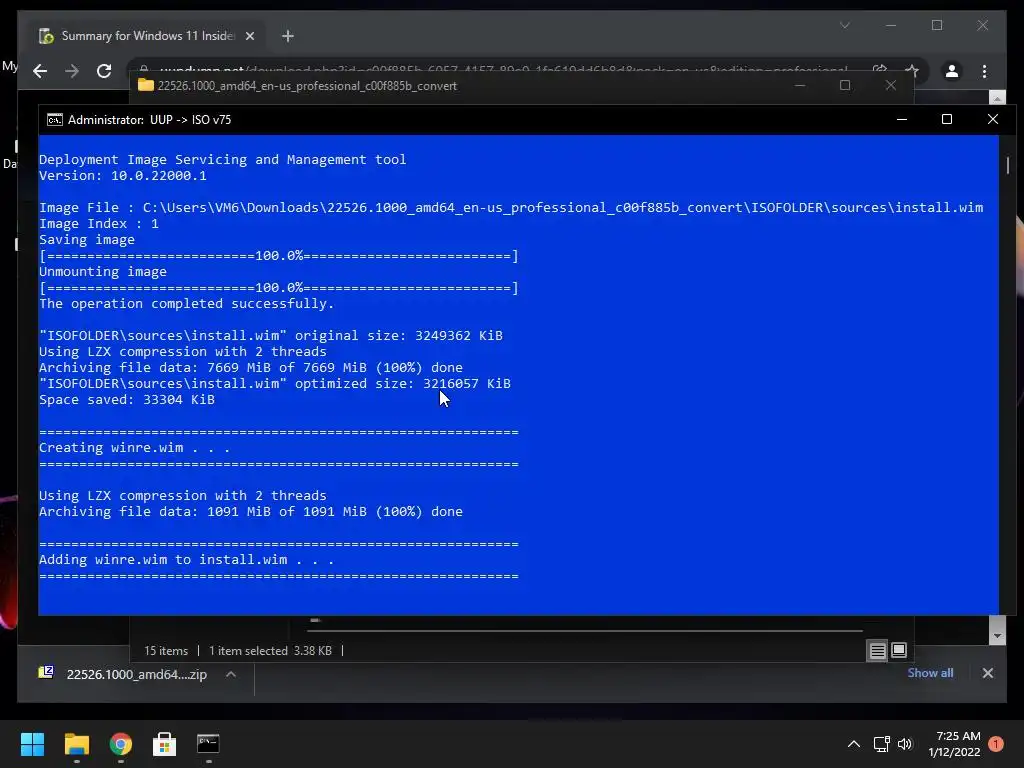Screen dimensions: 1024x768
Task: Switch File Explorer to details view
Action: click(x=877, y=650)
